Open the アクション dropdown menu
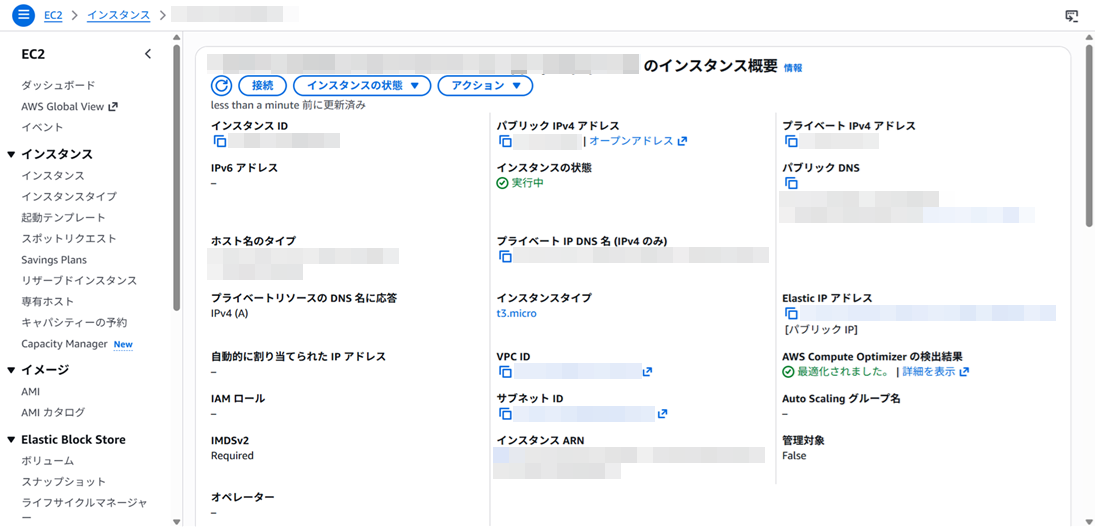The width and height of the screenshot is (1095, 527). 485,86
